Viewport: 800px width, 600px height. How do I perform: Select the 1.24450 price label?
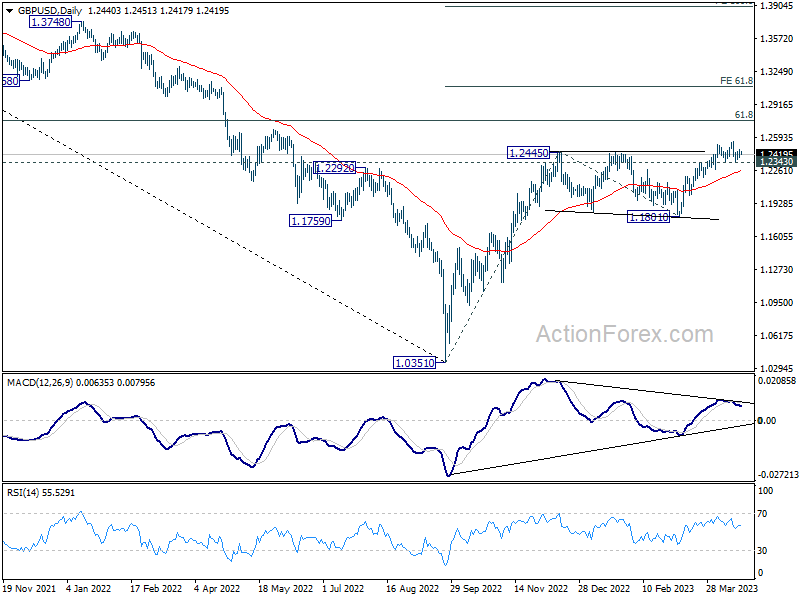coord(529,152)
